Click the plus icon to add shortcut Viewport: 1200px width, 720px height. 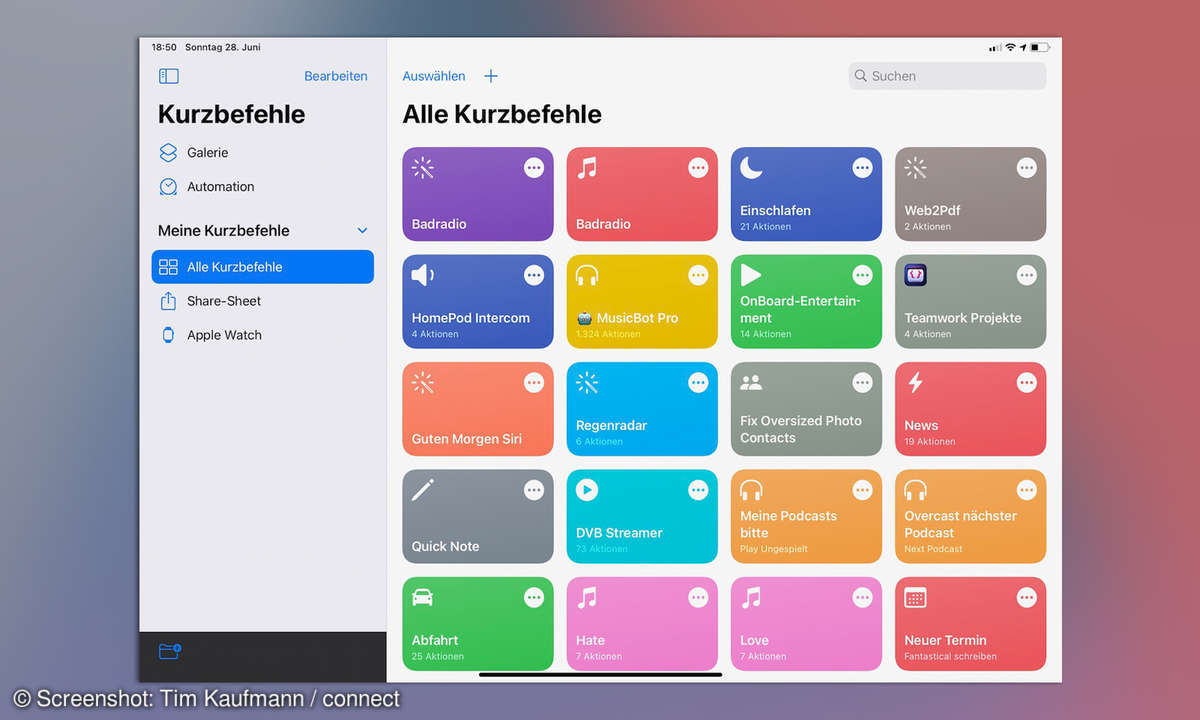491,76
